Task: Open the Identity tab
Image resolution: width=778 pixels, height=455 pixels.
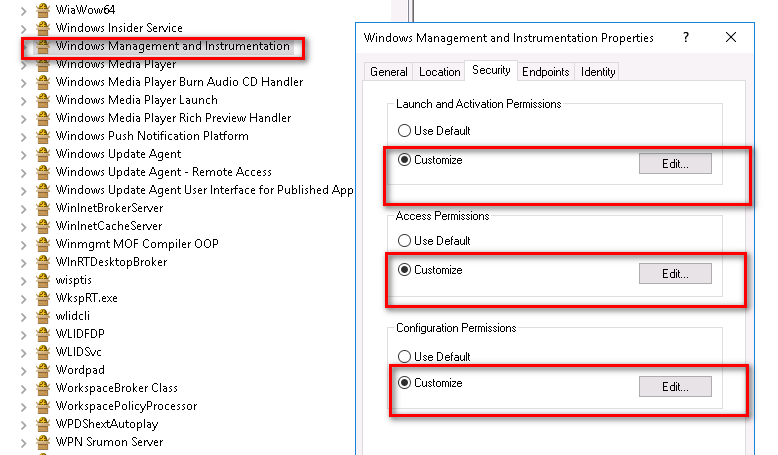Action: tap(597, 72)
